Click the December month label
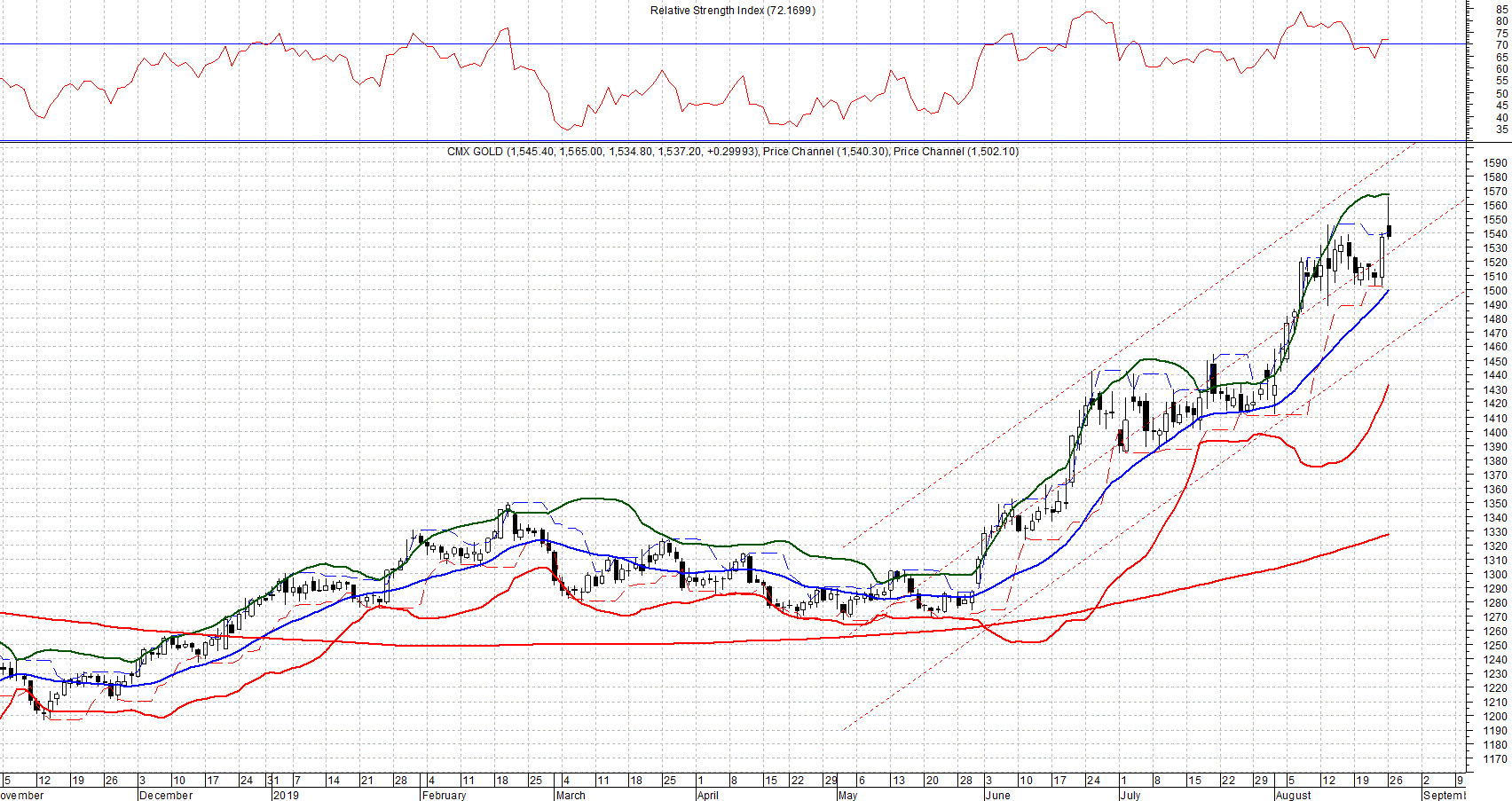The height and width of the screenshot is (801, 1512). [166, 795]
